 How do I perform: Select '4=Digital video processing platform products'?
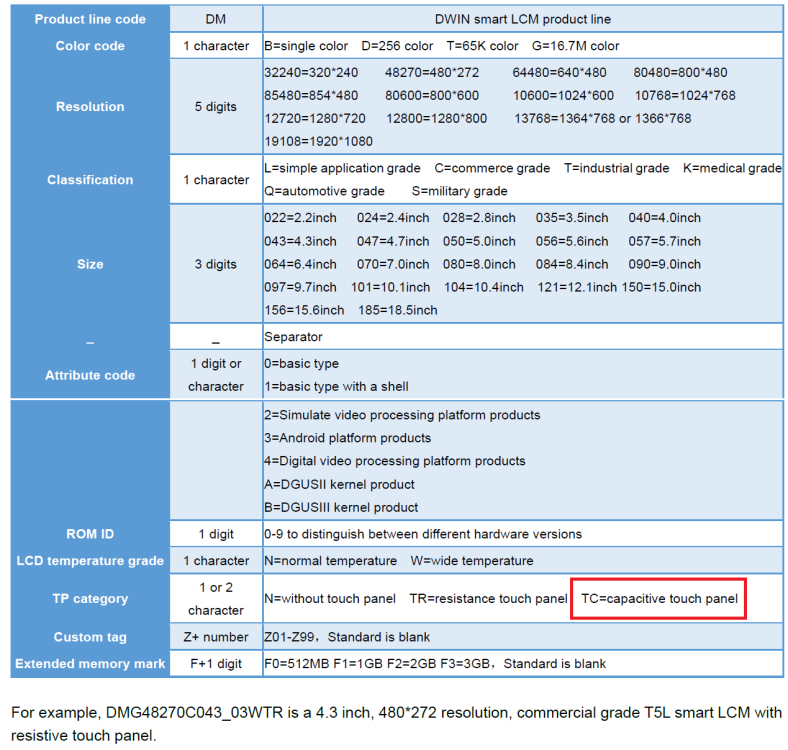[395, 461]
